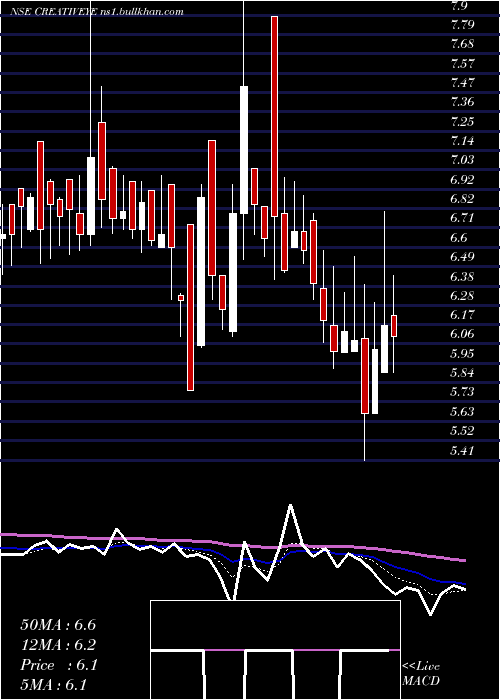This screenshot has height=700, width=500.
Task: Click the 50MA : 6.6 readout
Action: click(x=58, y=625)
